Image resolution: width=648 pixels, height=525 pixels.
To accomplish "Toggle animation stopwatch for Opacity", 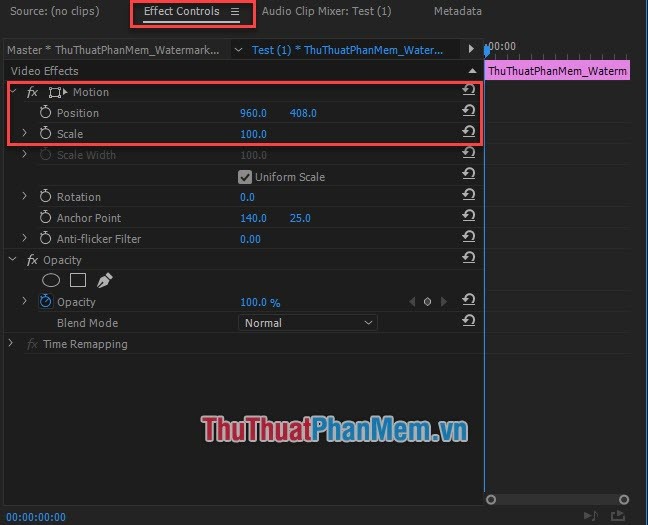I will coord(45,301).
